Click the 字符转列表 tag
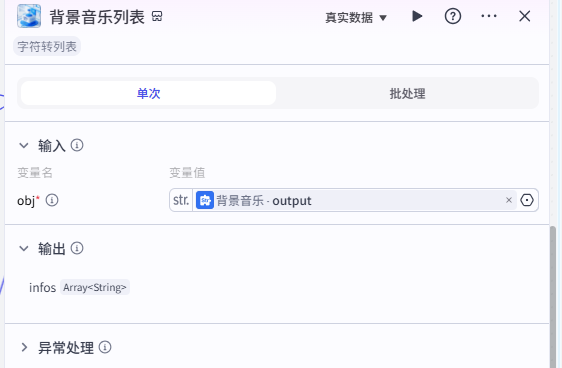This screenshot has height=368, width=562. (47, 46)
